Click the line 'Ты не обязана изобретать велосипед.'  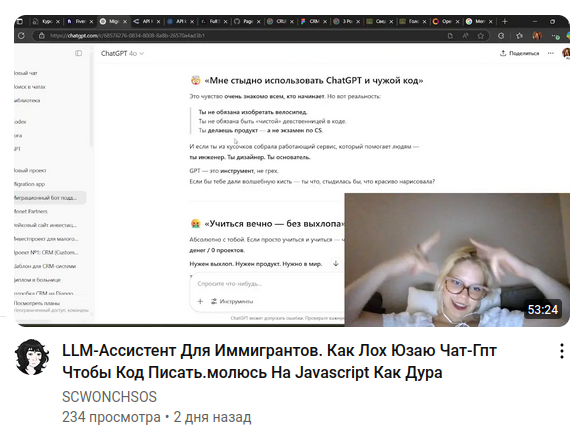click(x=253, y=112)
